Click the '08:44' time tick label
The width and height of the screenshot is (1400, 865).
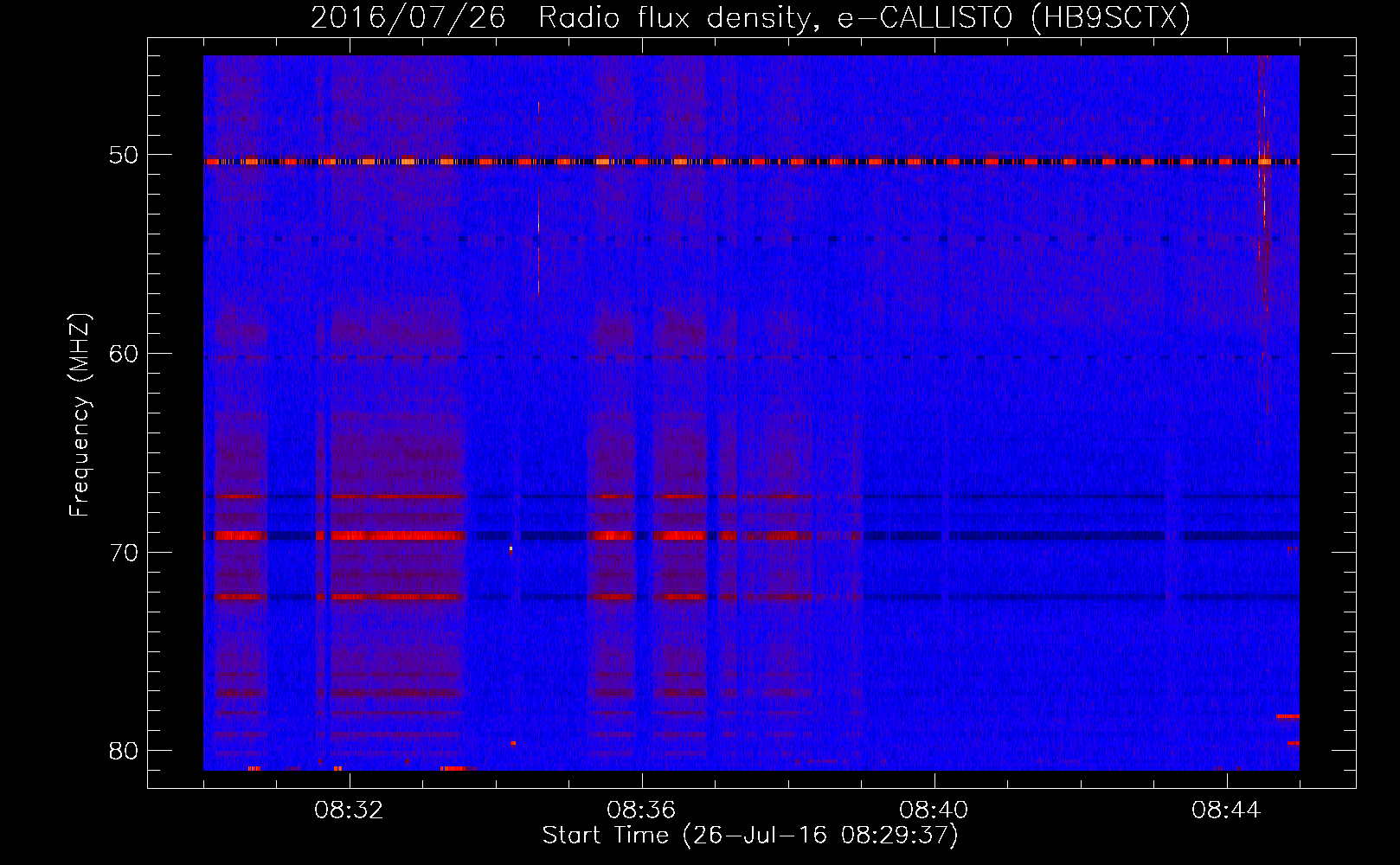click(x=1226, y=811)
